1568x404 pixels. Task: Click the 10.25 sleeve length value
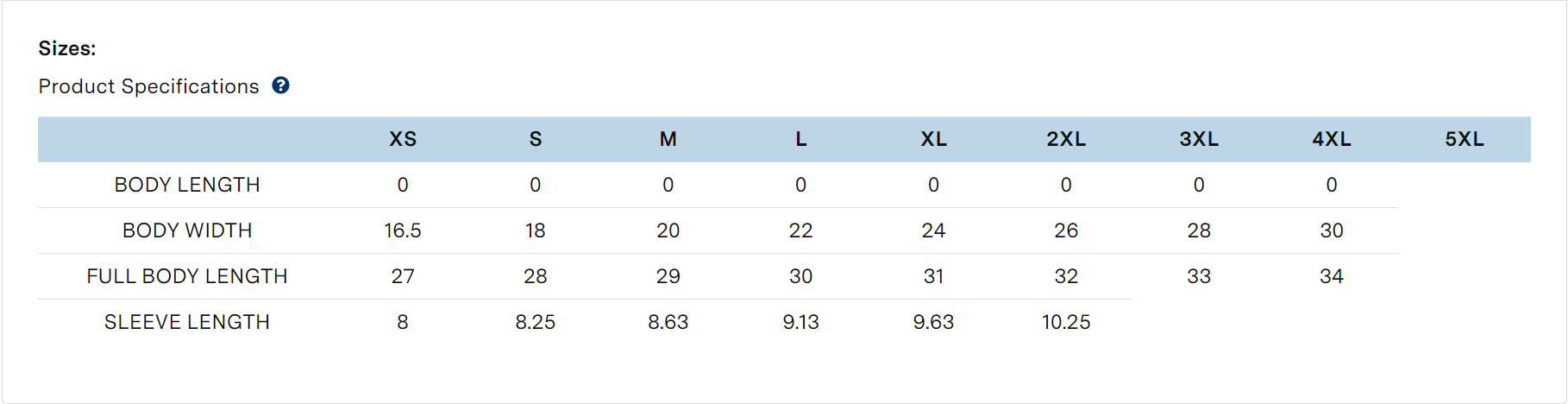point(1067,322)
